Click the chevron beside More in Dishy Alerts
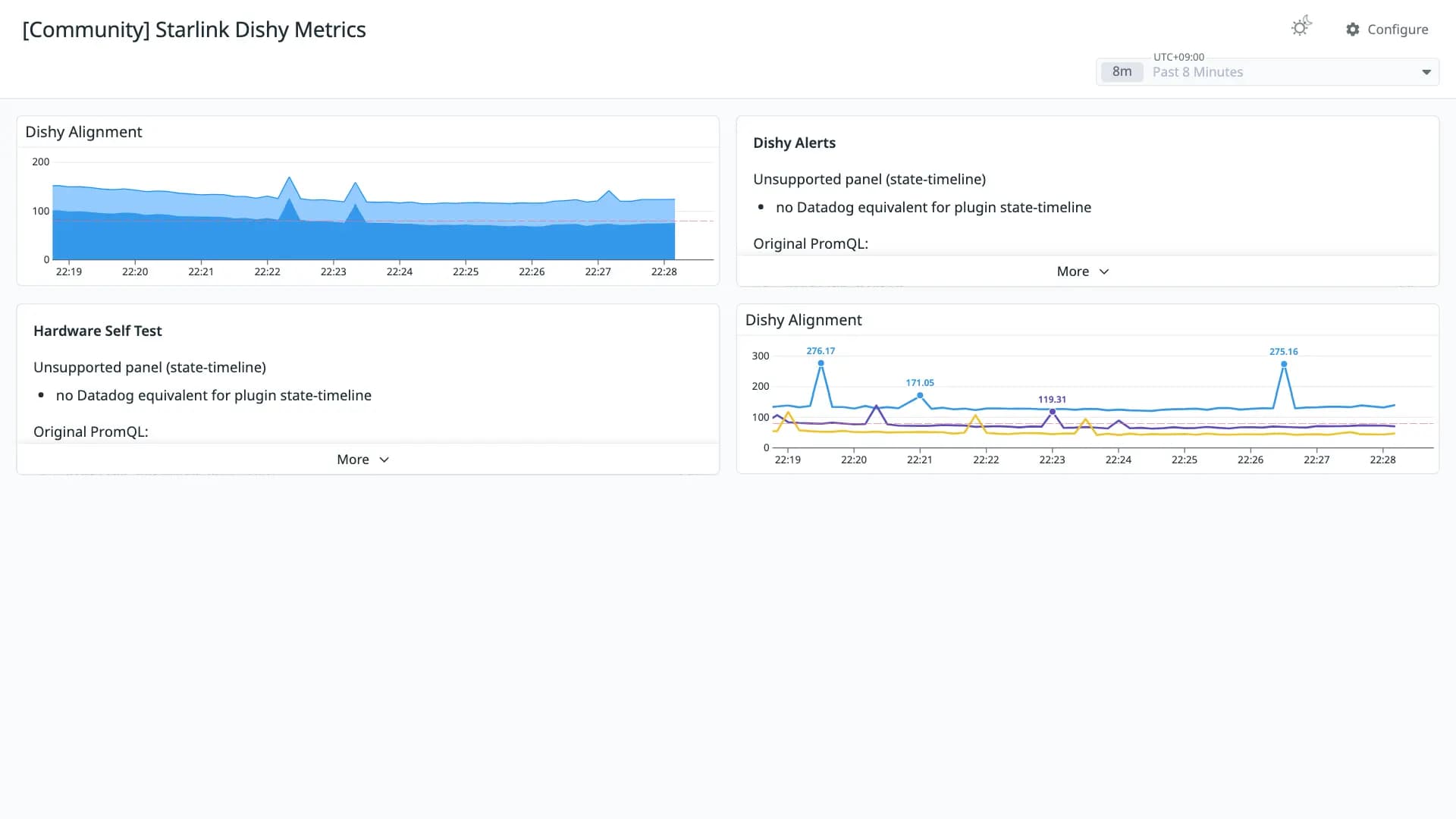1456x819 pixels. click(x=1104, y=271)
